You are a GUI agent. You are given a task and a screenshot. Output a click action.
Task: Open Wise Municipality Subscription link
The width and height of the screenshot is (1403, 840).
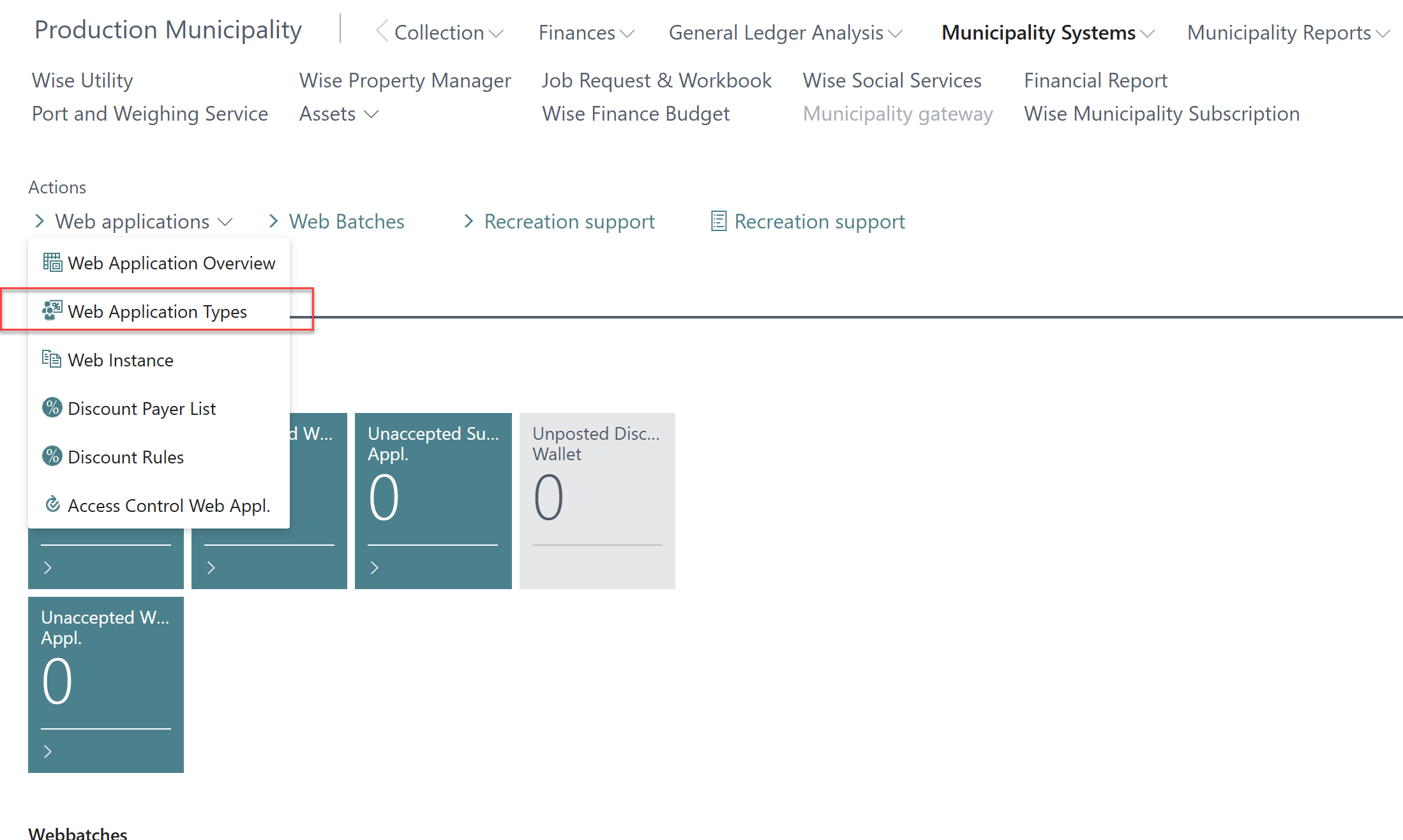(1162, 114)
